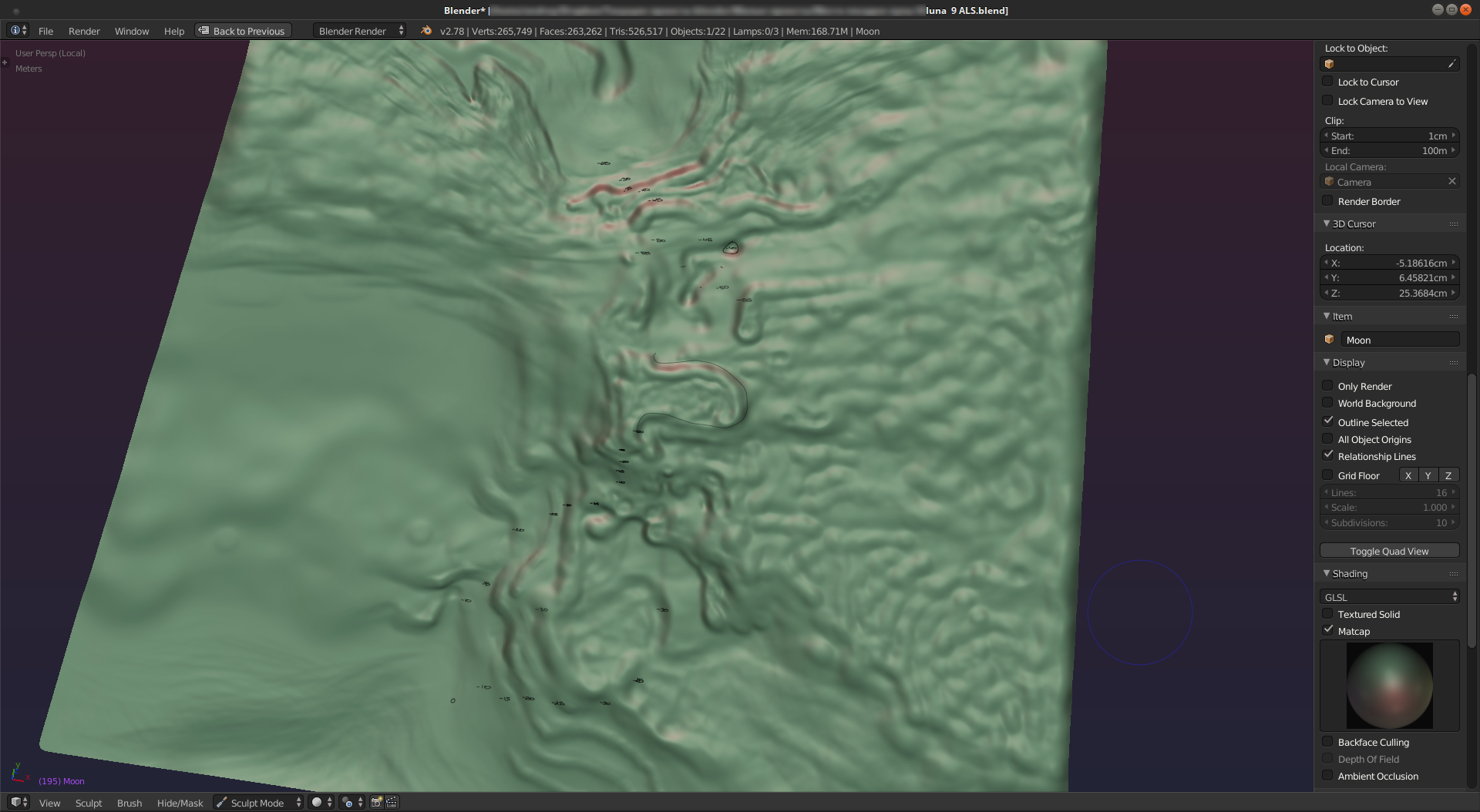The width and height of the screenshot is (1480, 812).
Task: Enable the Lock to Cursor checkbox
Action: [x=1327, y=82]
